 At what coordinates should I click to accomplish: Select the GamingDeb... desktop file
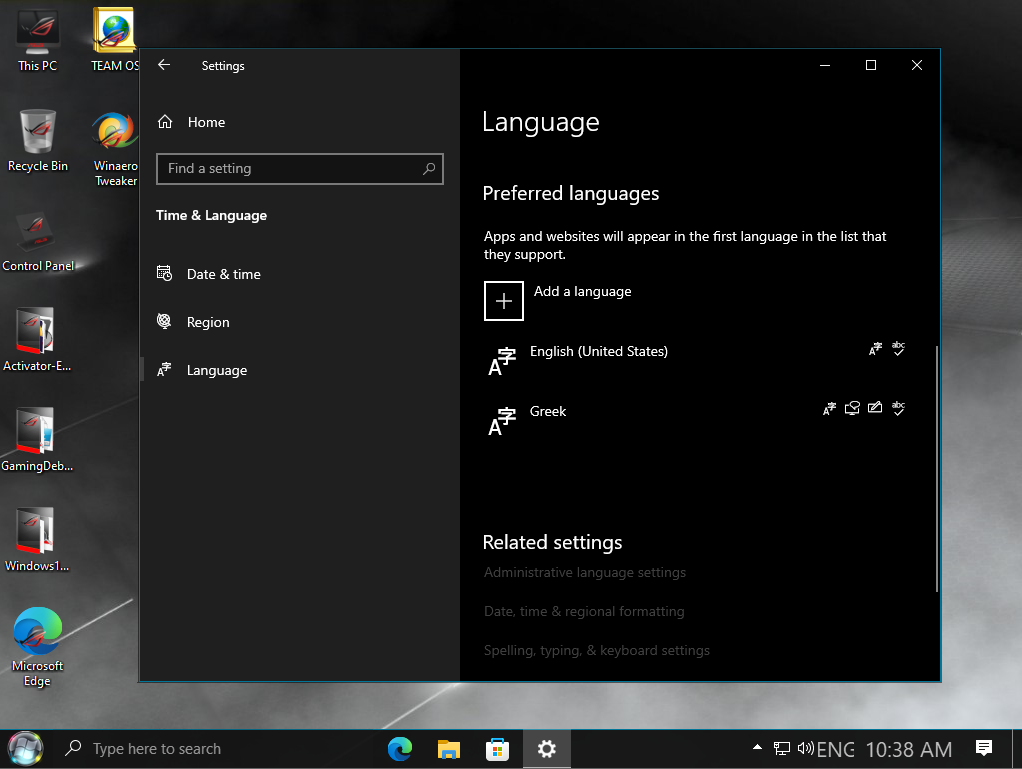tap(37, 440)
